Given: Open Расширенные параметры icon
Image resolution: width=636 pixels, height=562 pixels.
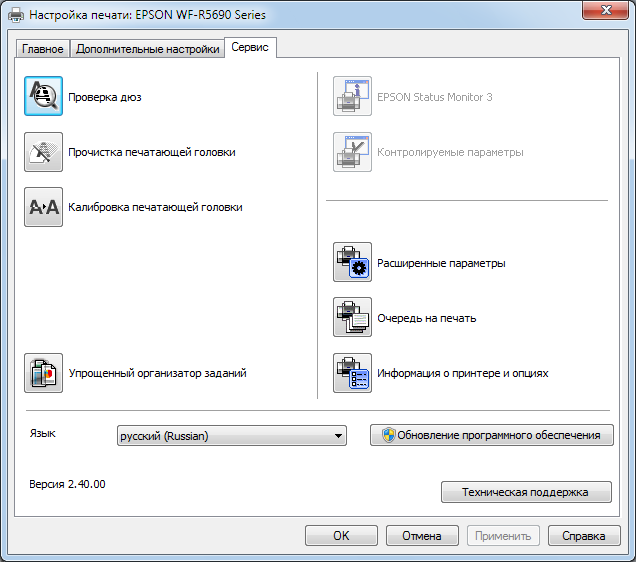Looking at the screenshot, I should 352,262.
